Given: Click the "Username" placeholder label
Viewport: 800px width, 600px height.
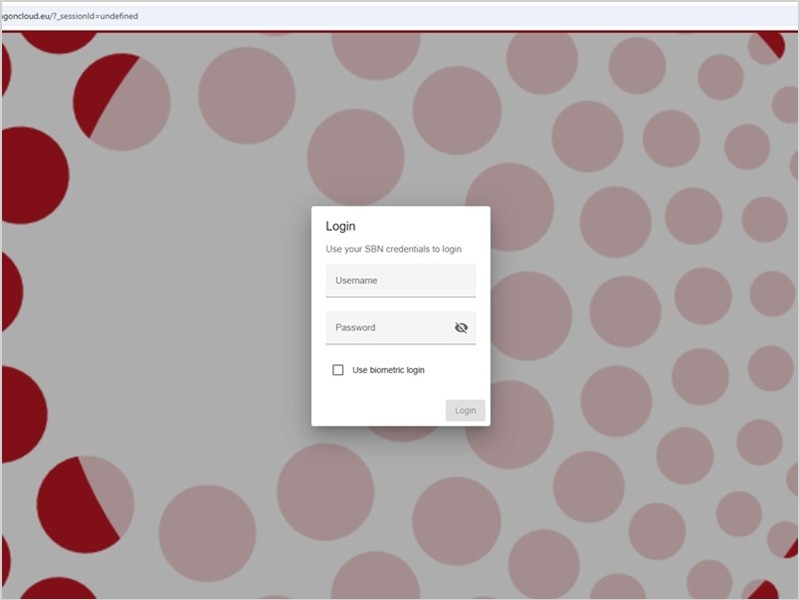Looking at the screenshot, I should 356,281.
